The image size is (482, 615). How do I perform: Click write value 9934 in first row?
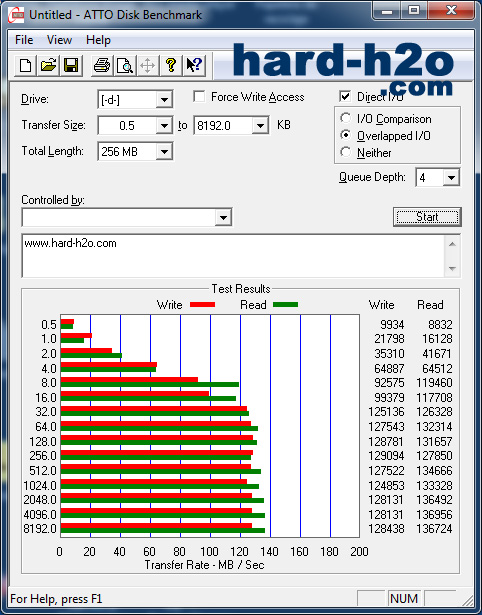tap(392, 325)
